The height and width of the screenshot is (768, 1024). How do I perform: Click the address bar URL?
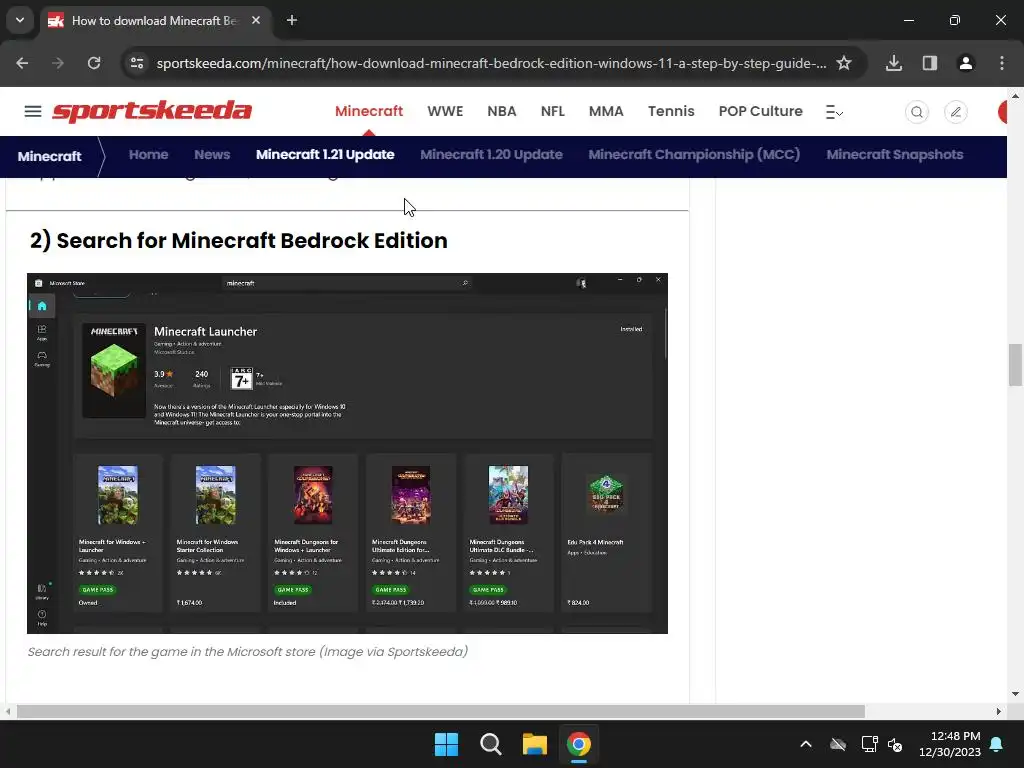491,63
